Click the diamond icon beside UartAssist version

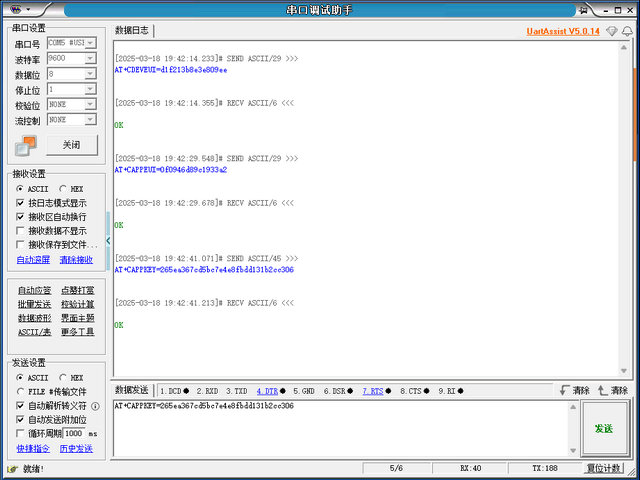612,31
